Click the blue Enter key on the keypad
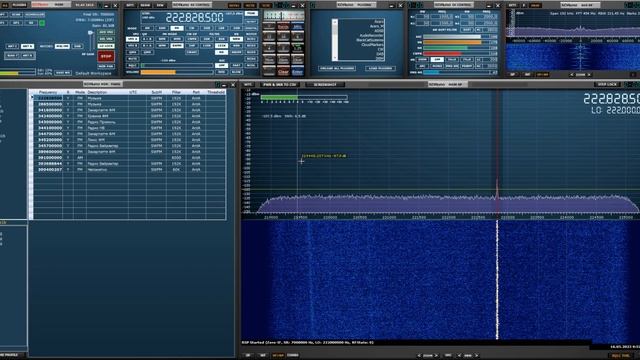 298,72
